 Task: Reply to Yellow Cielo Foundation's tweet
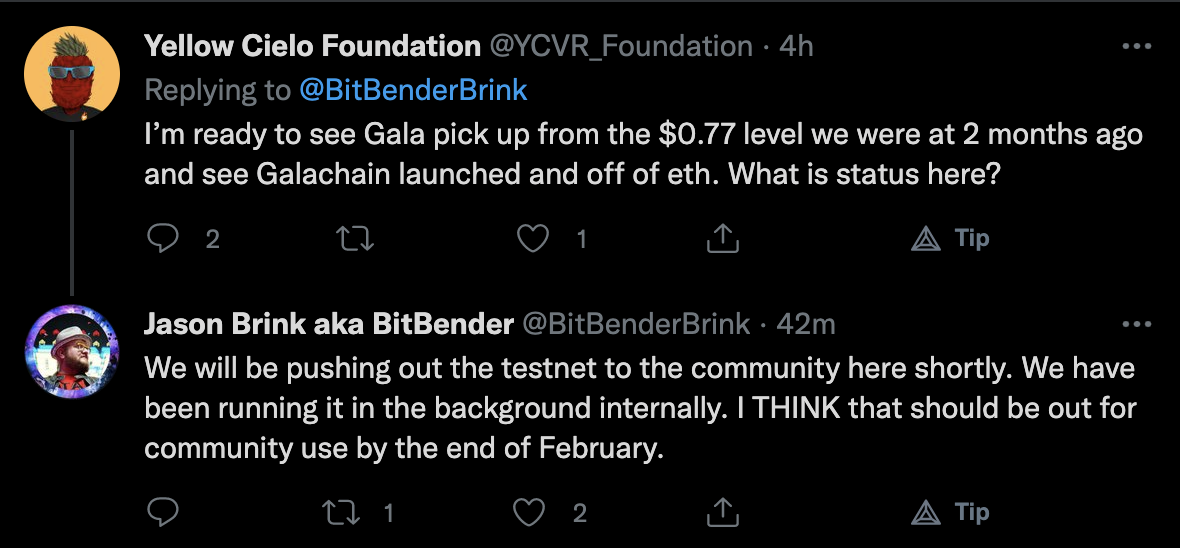tap(162, 238)
